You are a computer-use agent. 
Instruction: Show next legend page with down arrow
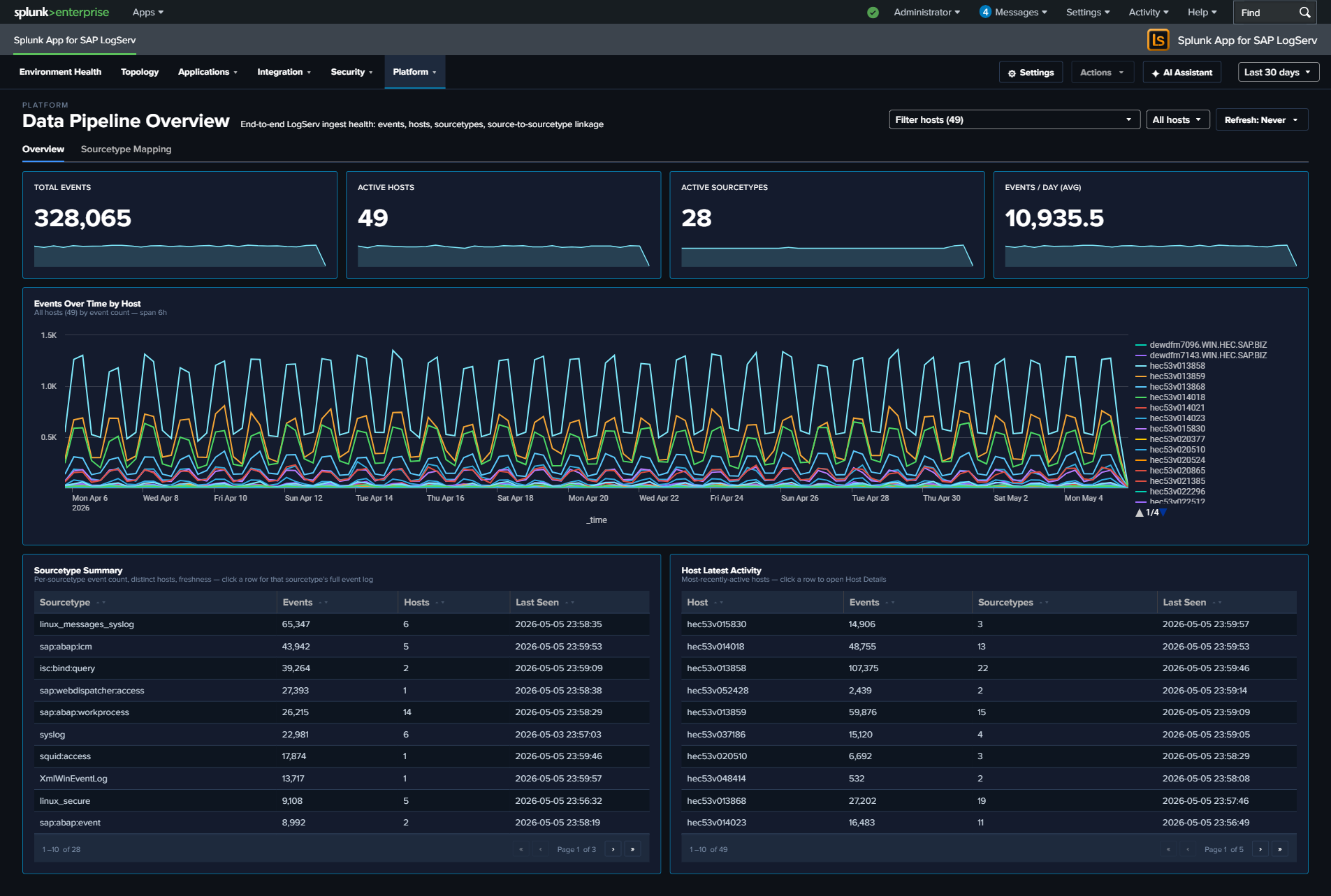click(1163, 513)
